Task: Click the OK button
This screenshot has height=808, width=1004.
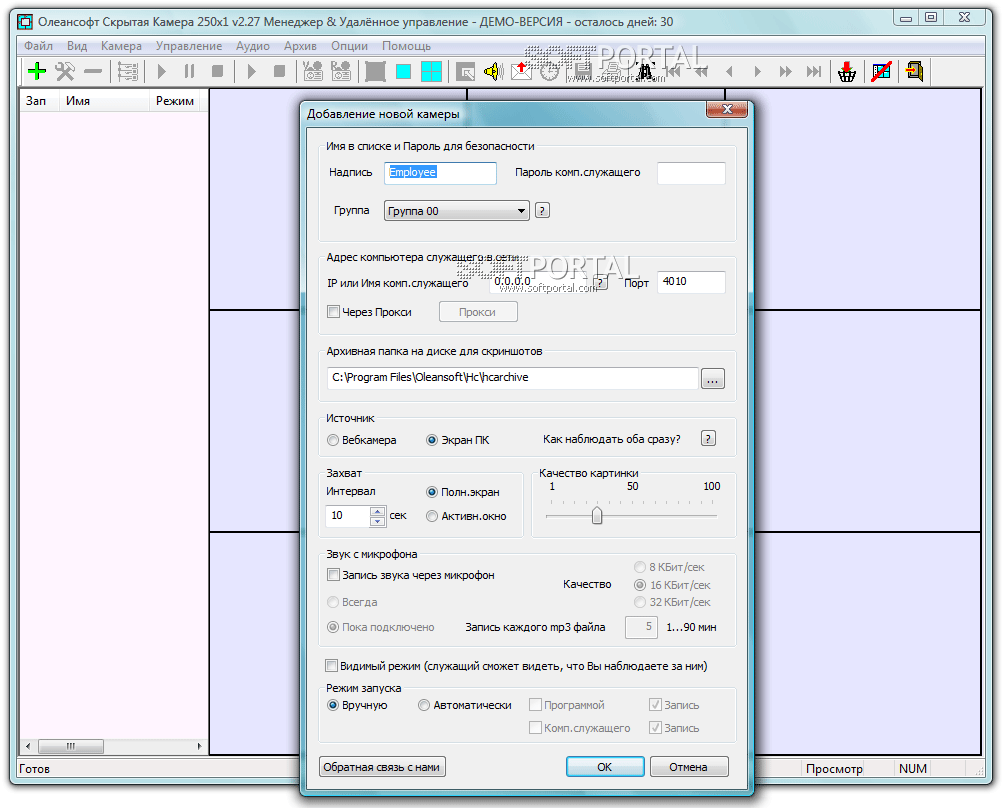Action: point(605,766)
